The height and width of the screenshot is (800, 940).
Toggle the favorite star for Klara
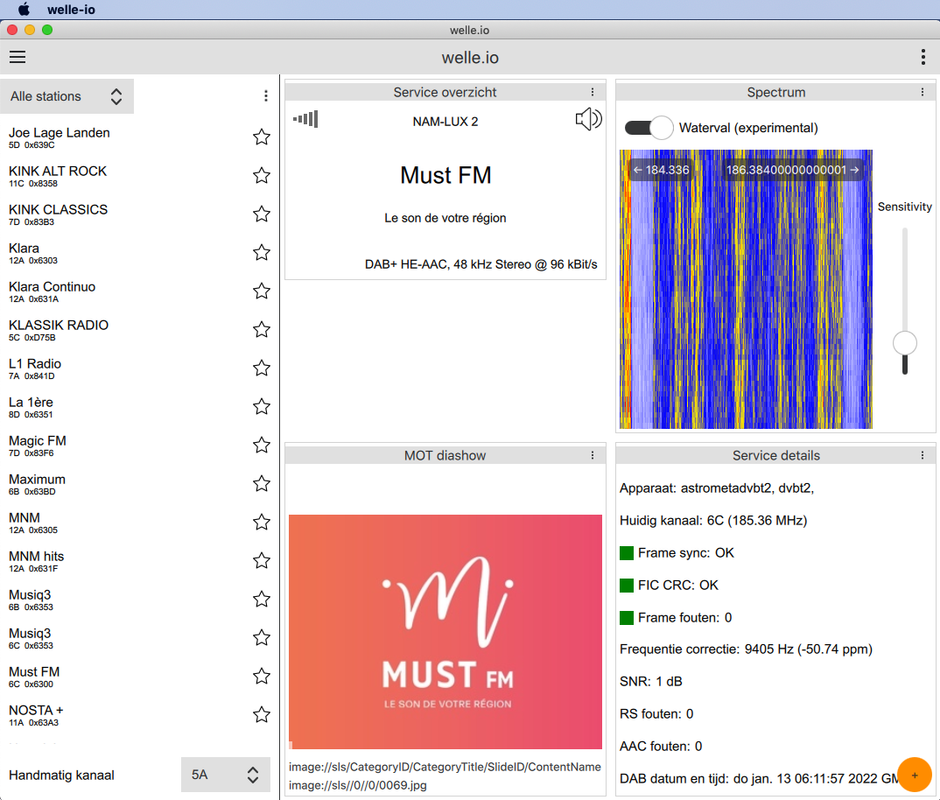pos(261,252)
